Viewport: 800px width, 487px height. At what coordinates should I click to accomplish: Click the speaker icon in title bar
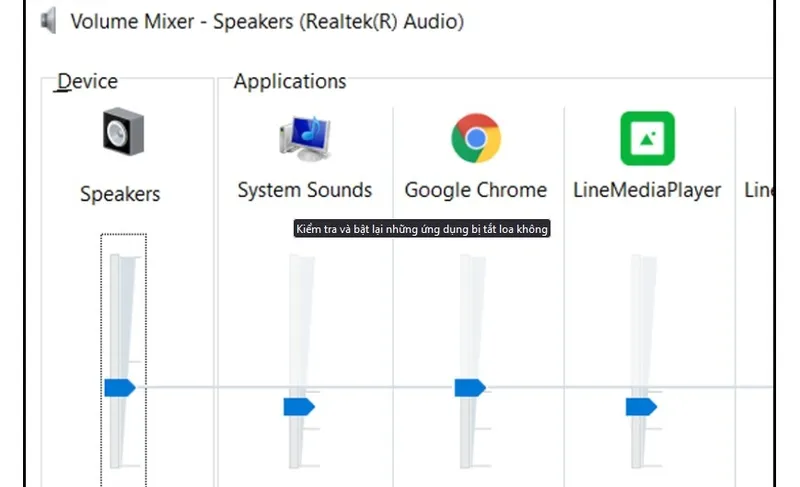click(x=48, y=21)
